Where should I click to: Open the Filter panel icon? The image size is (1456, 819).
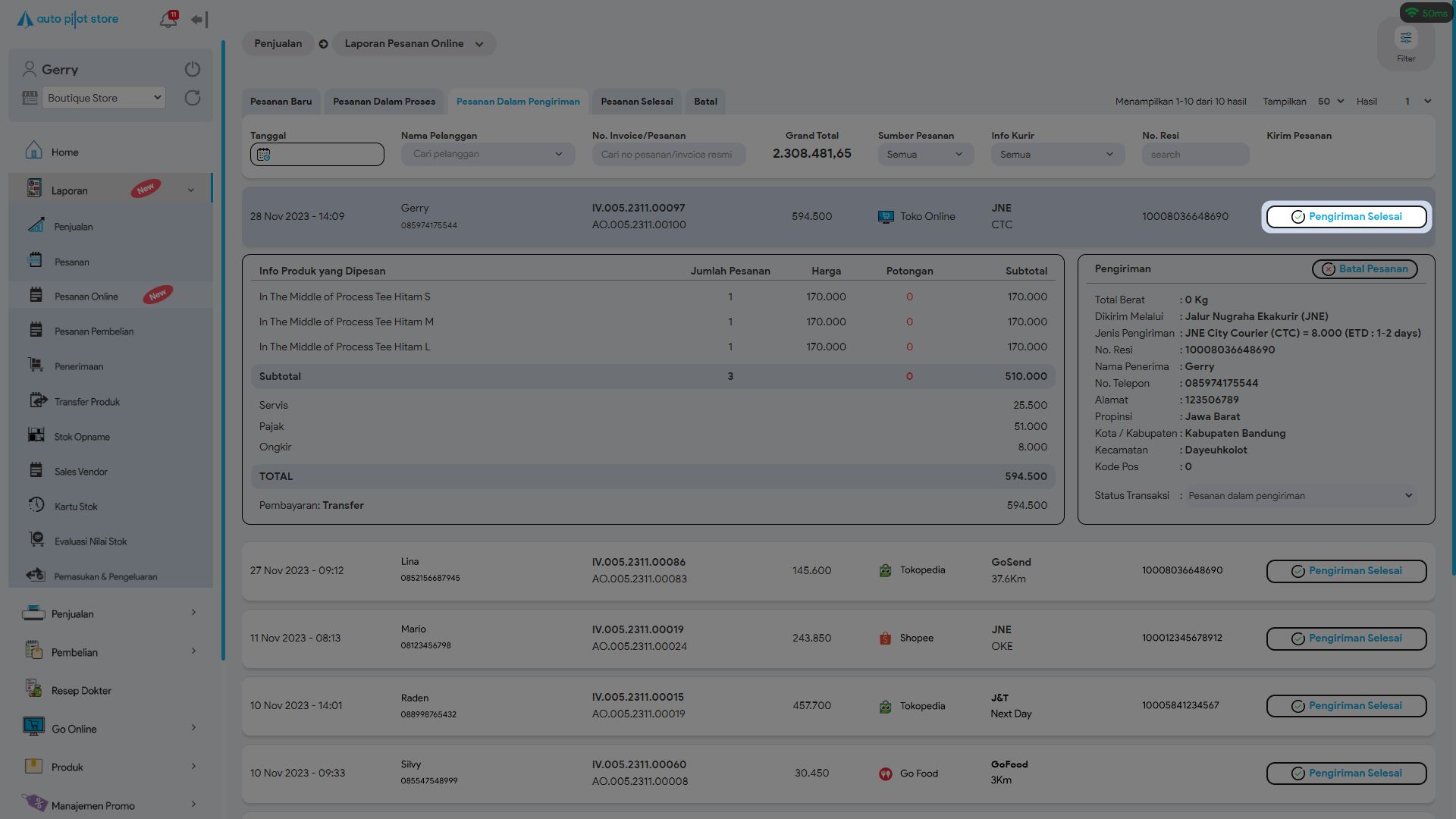point(1405,39)
